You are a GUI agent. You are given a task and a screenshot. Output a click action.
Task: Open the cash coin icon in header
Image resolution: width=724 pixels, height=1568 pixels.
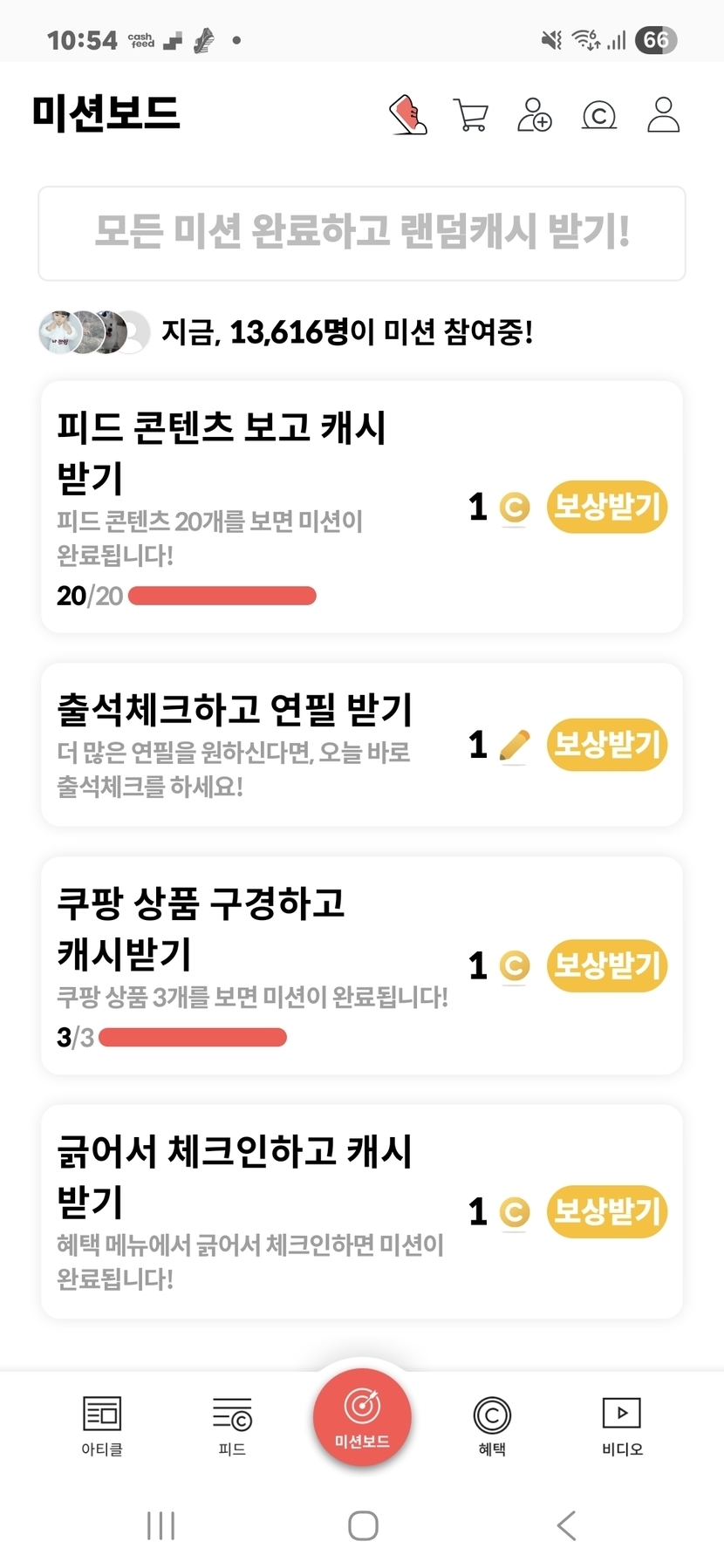[x=599, y=114]
